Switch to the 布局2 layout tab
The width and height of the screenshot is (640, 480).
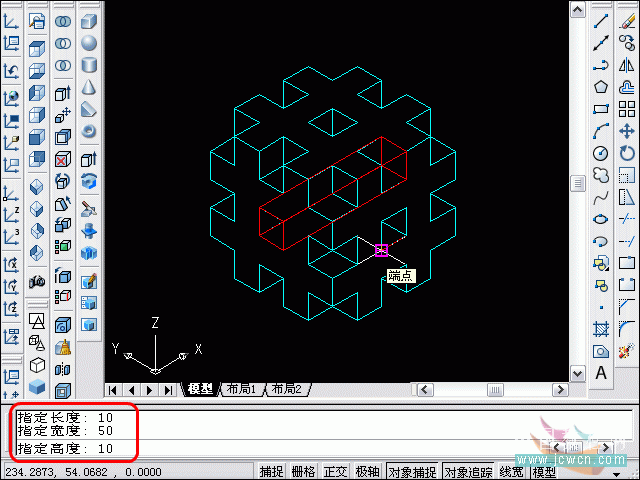click(x=287, y=389)
